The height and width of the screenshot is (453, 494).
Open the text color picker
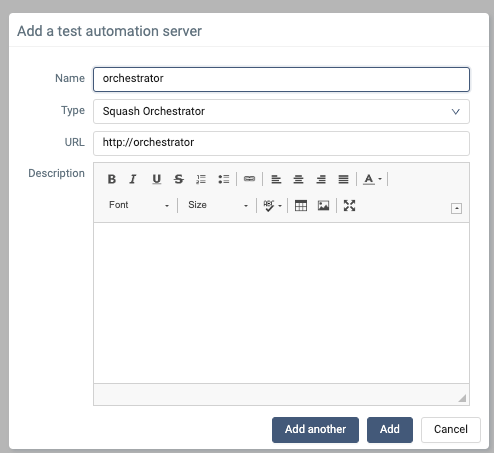372,179
